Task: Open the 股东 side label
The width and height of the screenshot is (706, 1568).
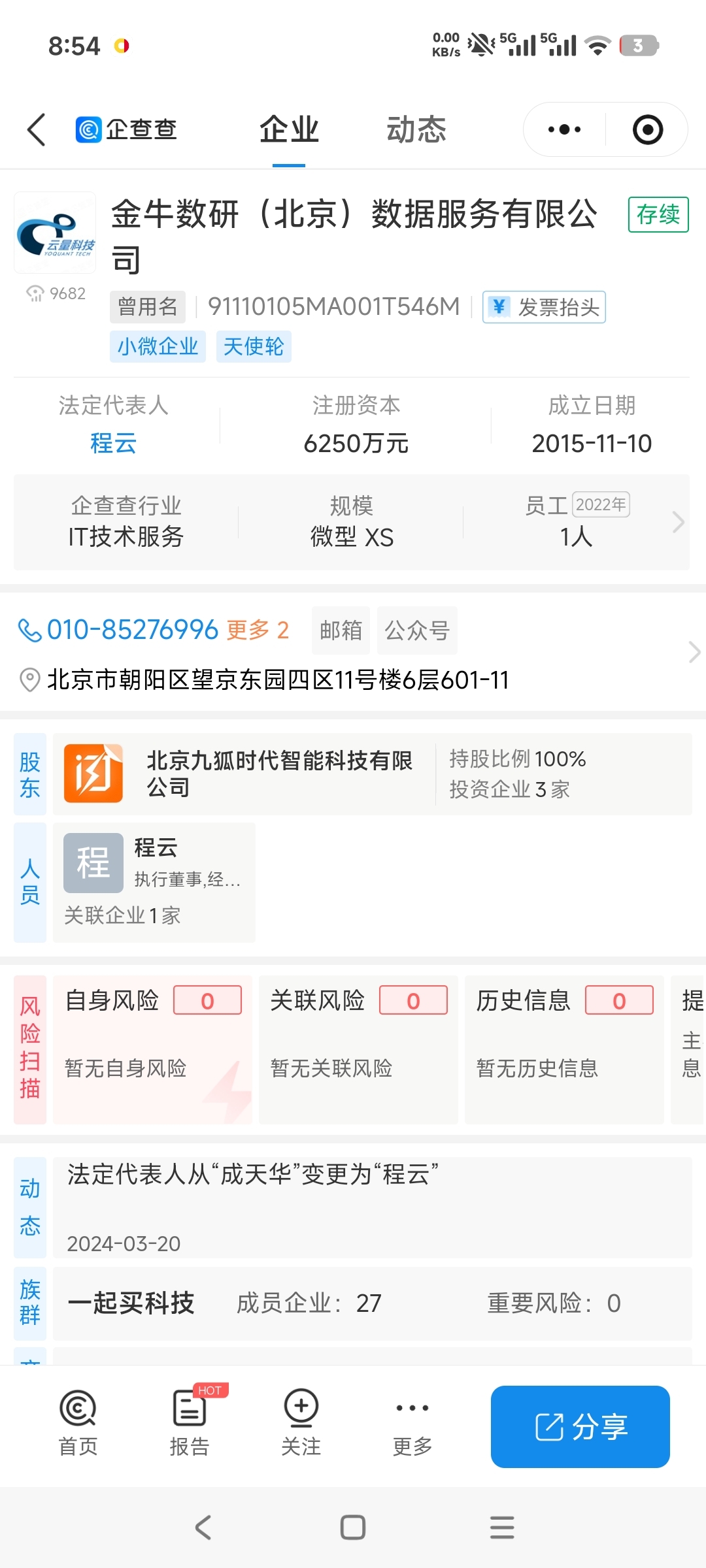Action: (x=30, y=774)
